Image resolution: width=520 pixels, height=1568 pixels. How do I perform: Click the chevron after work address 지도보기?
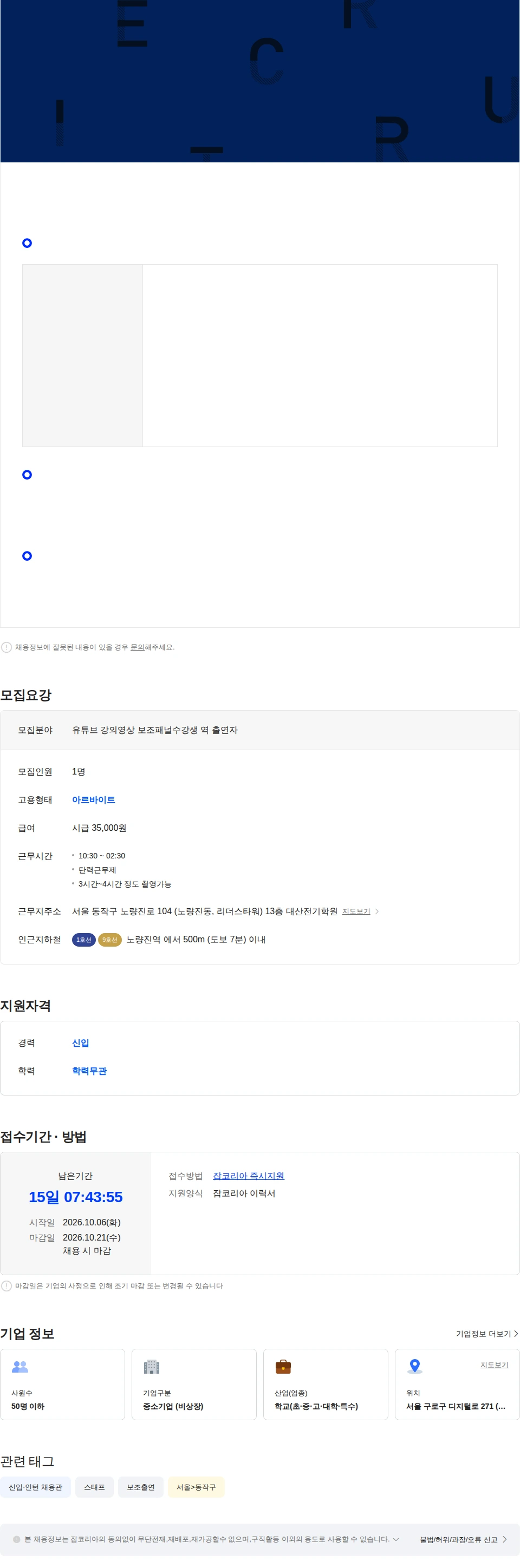coord(377,911)
